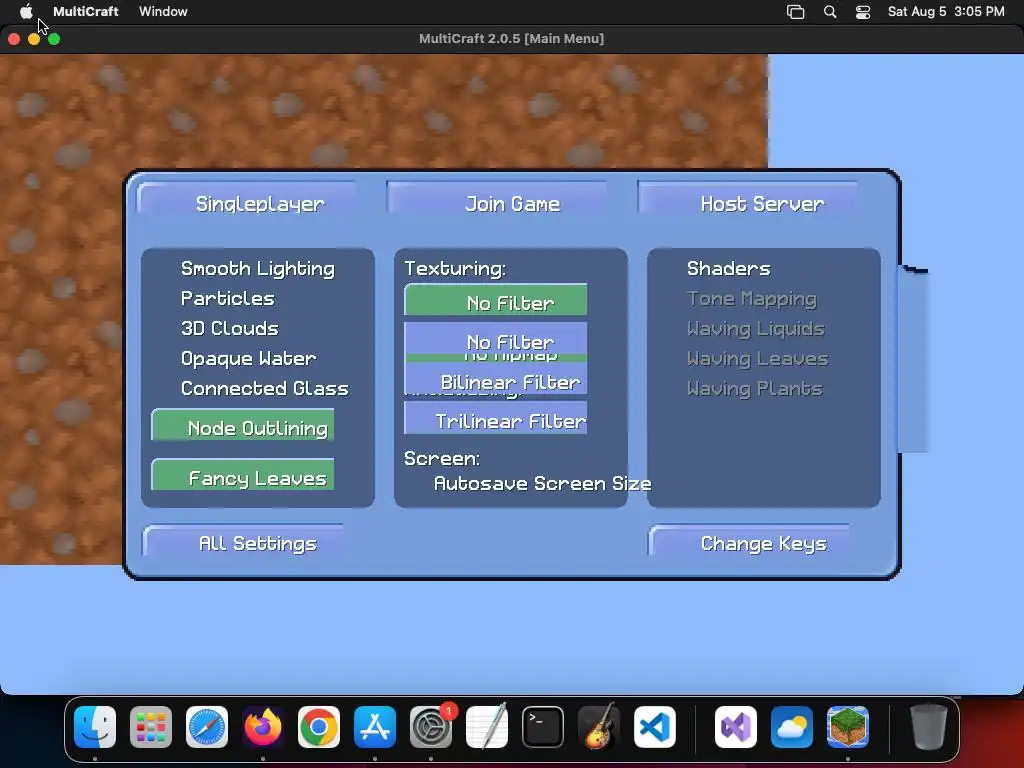Choose No Filter from the open list
This screenshot has height=768, width=1024.
pyautogui.click(x=496, y=338)
